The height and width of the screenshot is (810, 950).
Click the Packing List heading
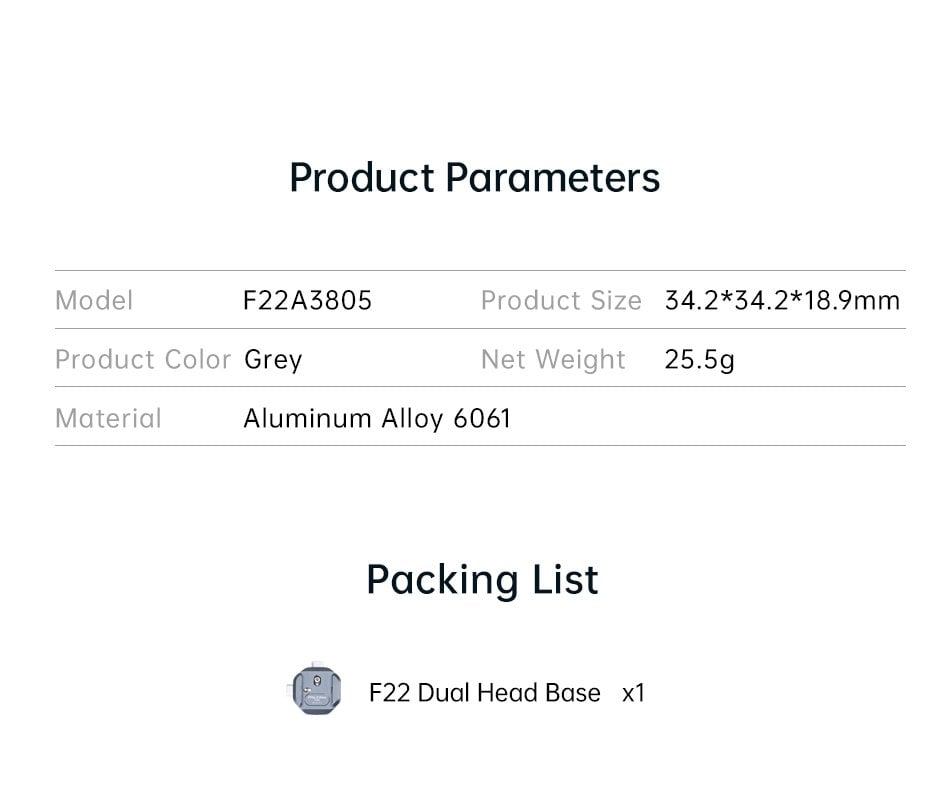482,580
